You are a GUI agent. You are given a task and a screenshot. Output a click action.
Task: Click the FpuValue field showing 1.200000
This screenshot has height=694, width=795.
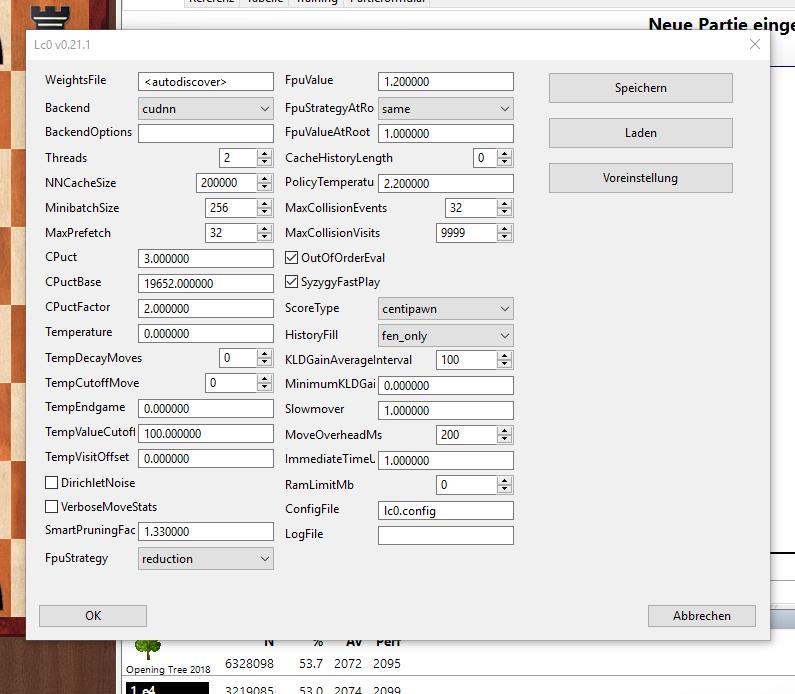click(446, 82)
